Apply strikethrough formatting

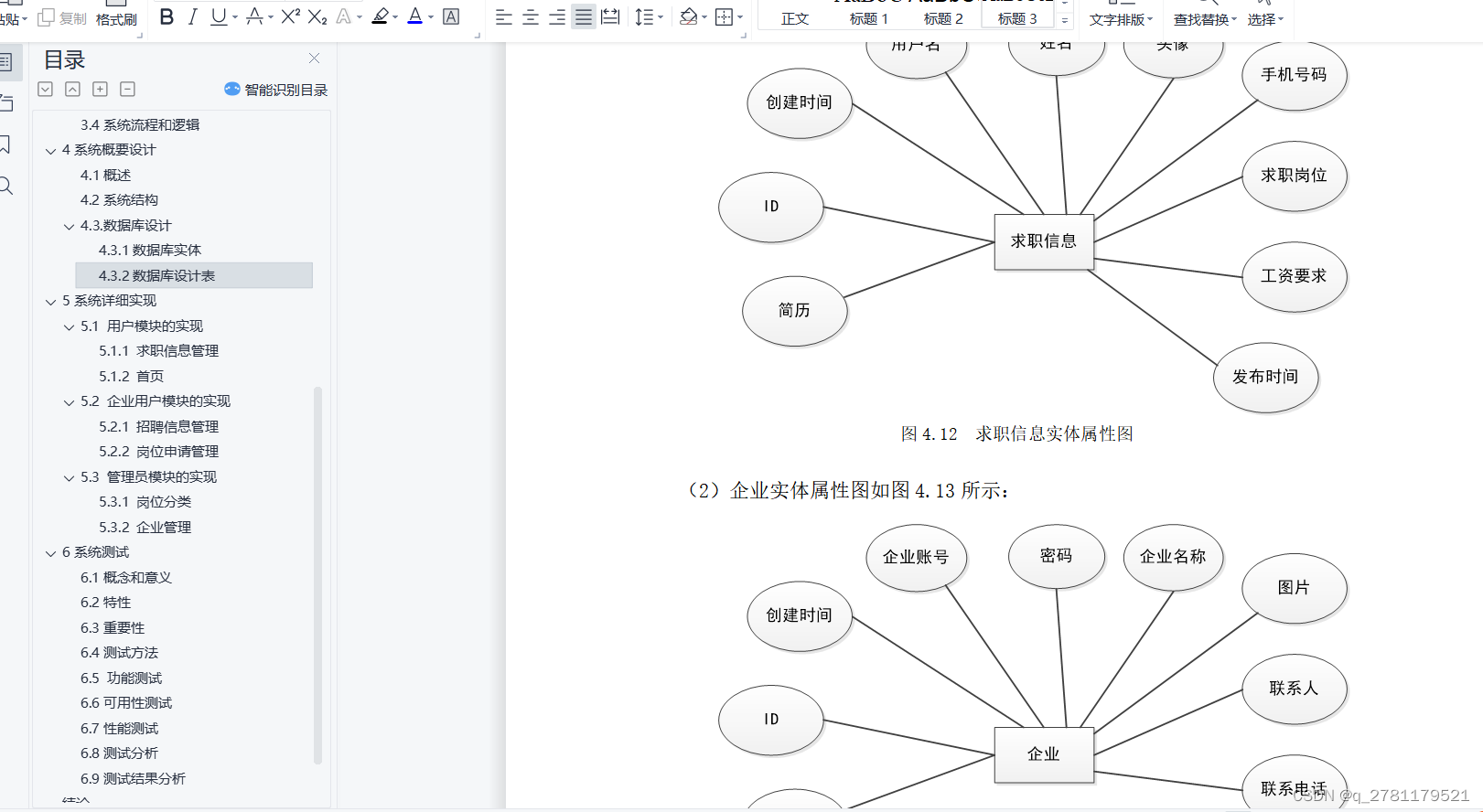click(x=254, y=16)
